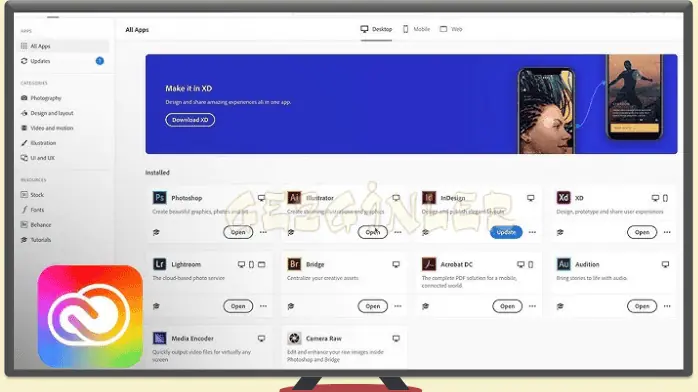
Task: Click the Updates notification badge
Action: pos(100,61)
